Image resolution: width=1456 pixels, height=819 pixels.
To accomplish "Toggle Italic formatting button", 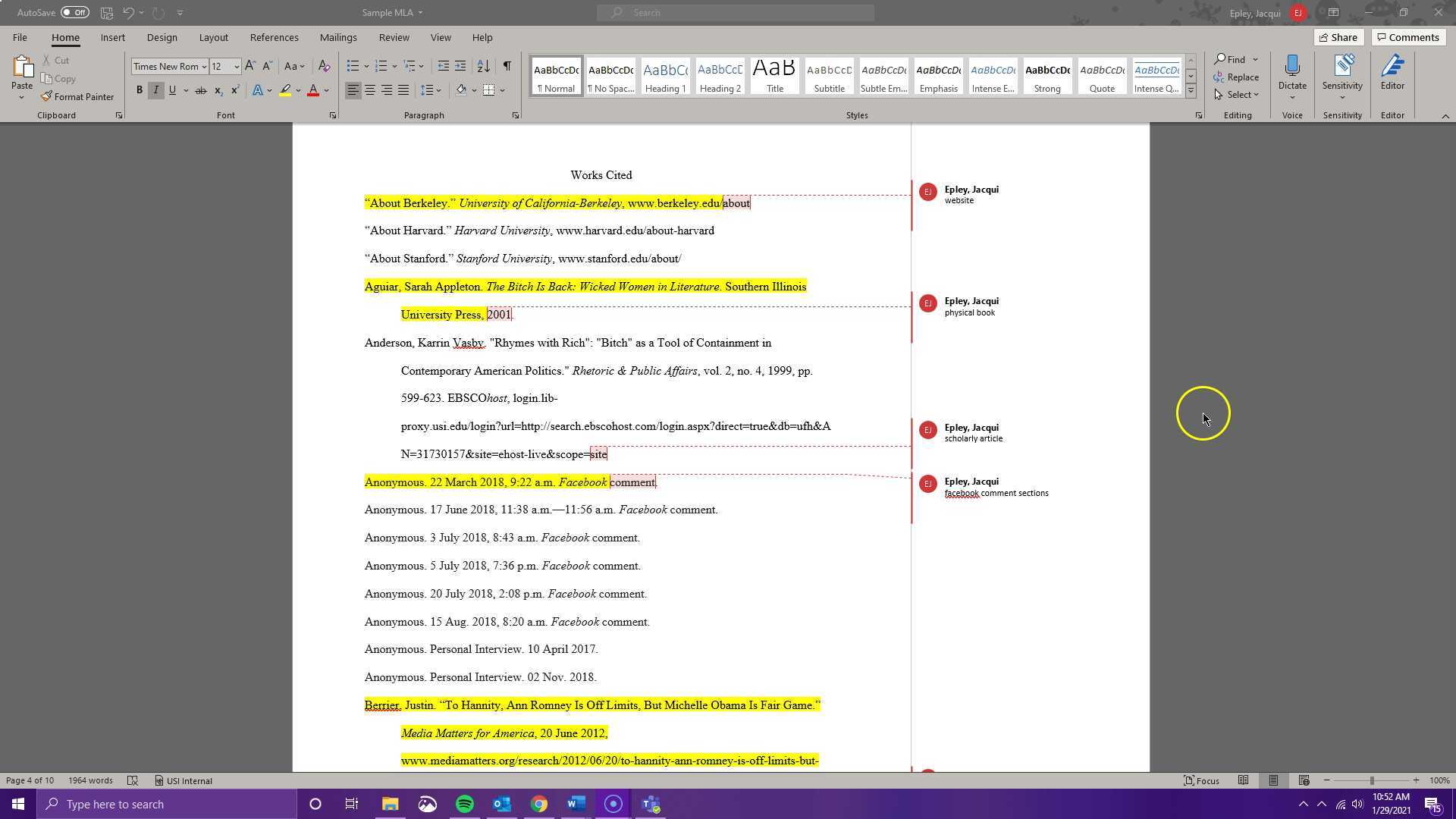I will 155,90.
